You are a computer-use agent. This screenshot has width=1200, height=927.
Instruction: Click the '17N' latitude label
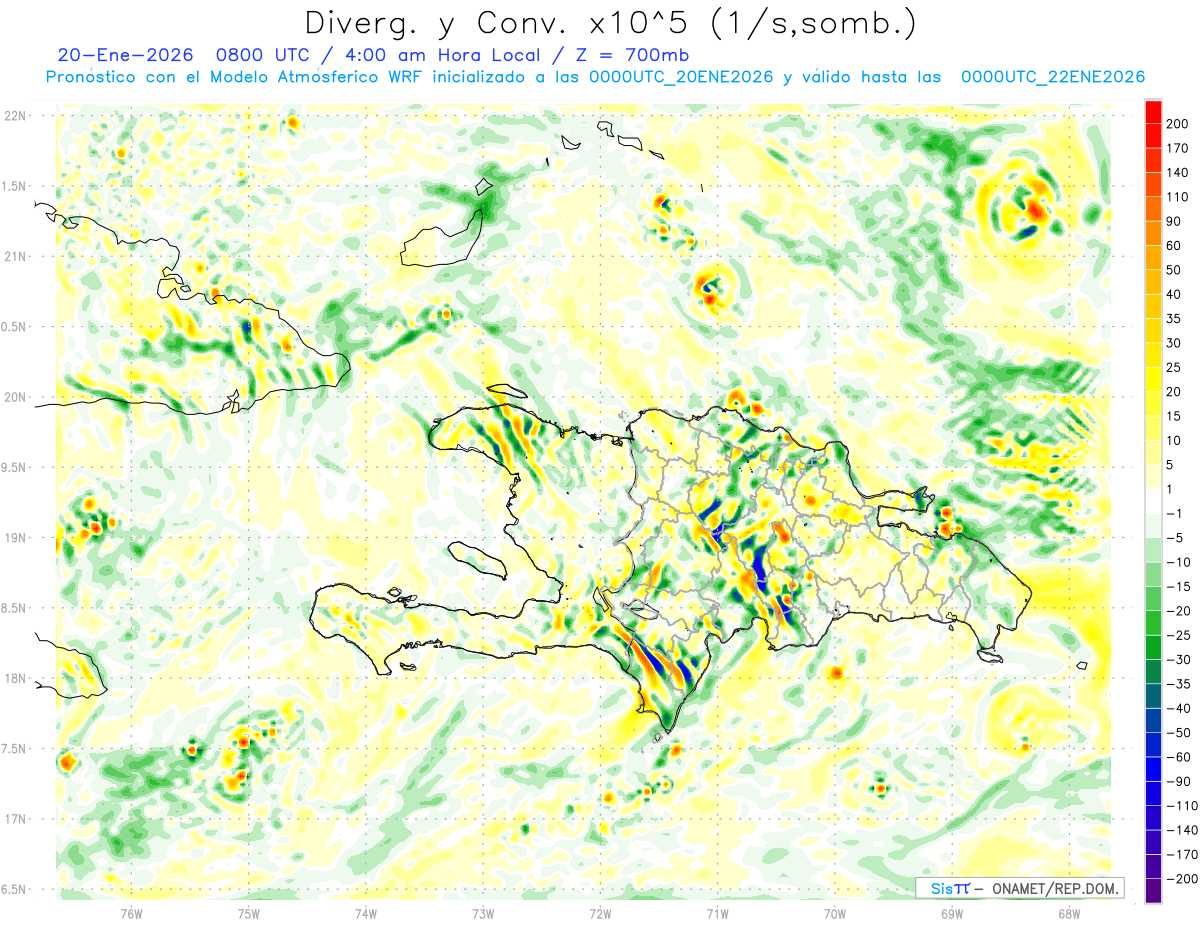[x=15, y=819]
